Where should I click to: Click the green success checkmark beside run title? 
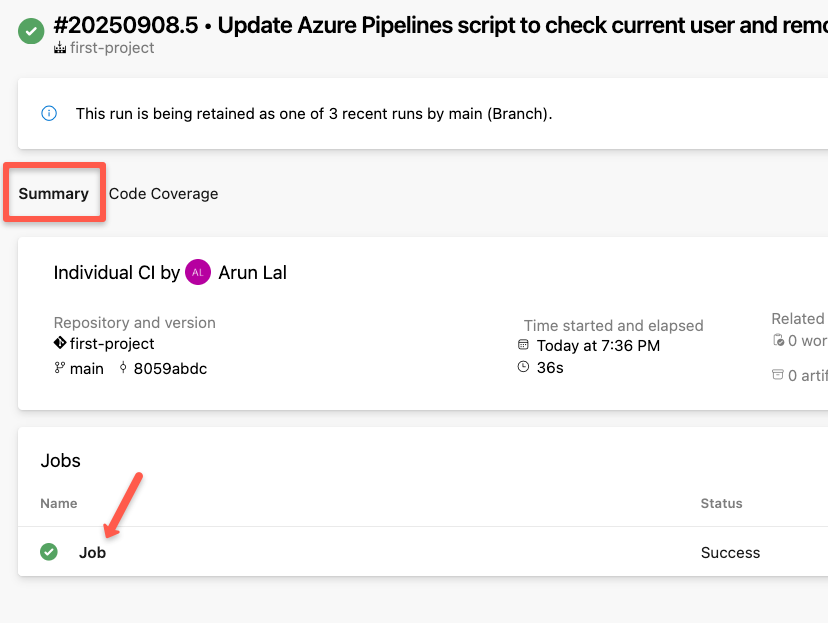pyautogui.click(x=29, y=31)
